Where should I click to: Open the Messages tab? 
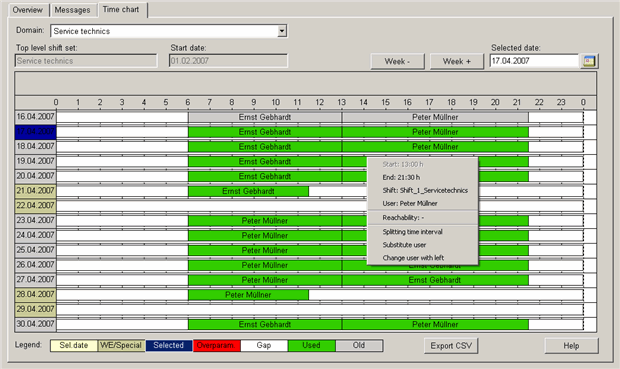point(72,10)
